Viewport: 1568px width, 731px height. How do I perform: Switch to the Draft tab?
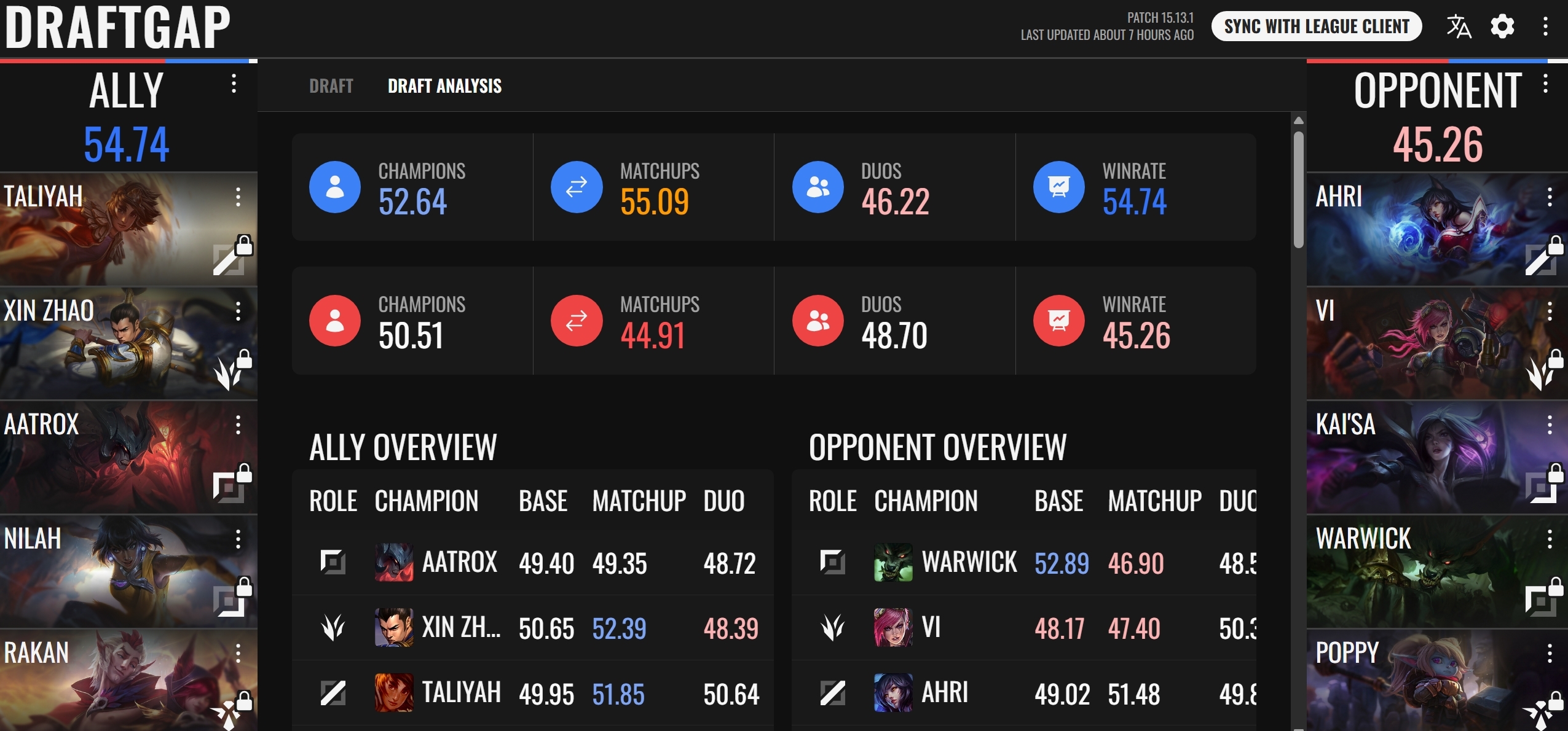coord(331,86)
